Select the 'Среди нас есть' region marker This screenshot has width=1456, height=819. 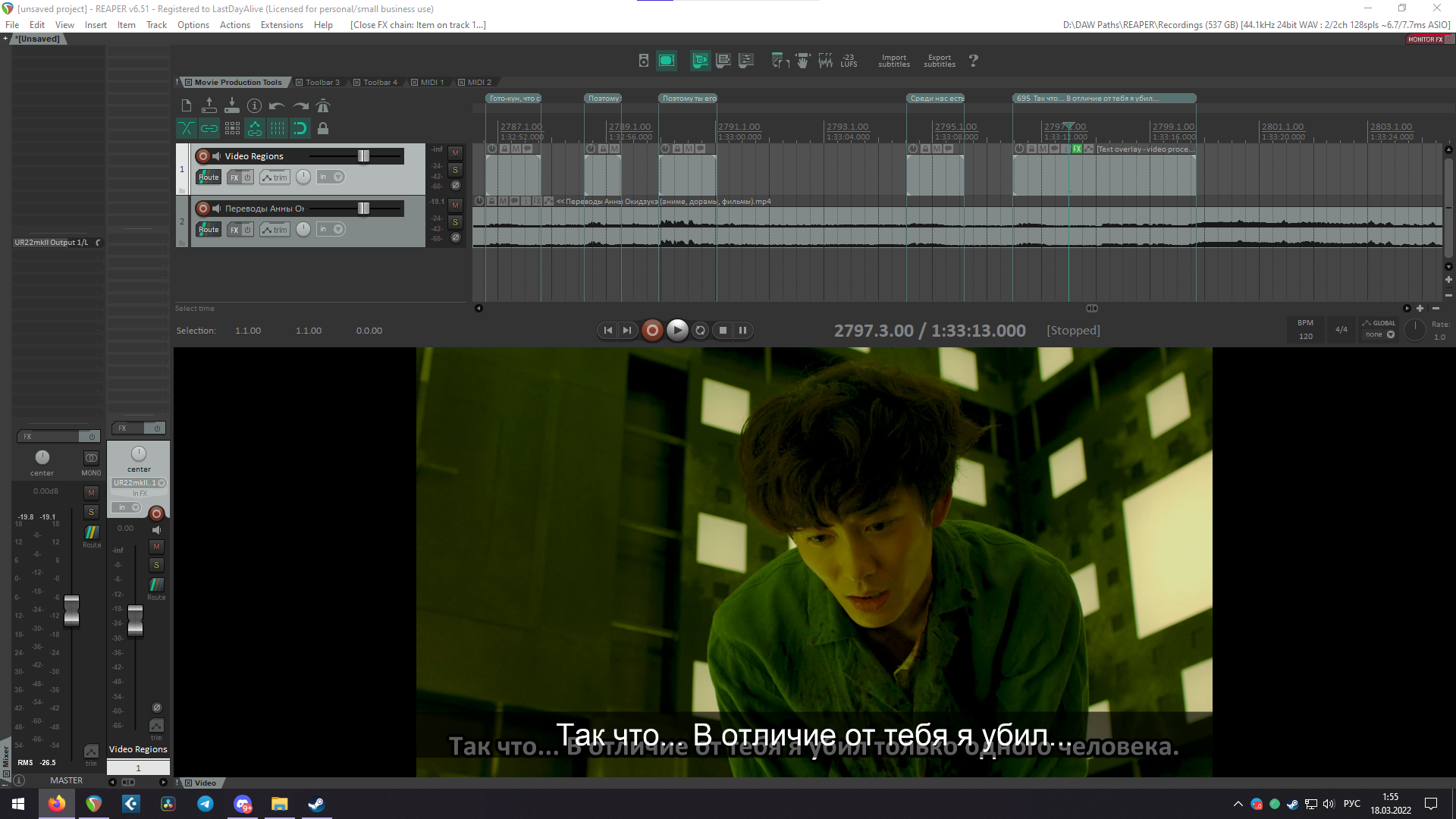(x=937, y=99)
